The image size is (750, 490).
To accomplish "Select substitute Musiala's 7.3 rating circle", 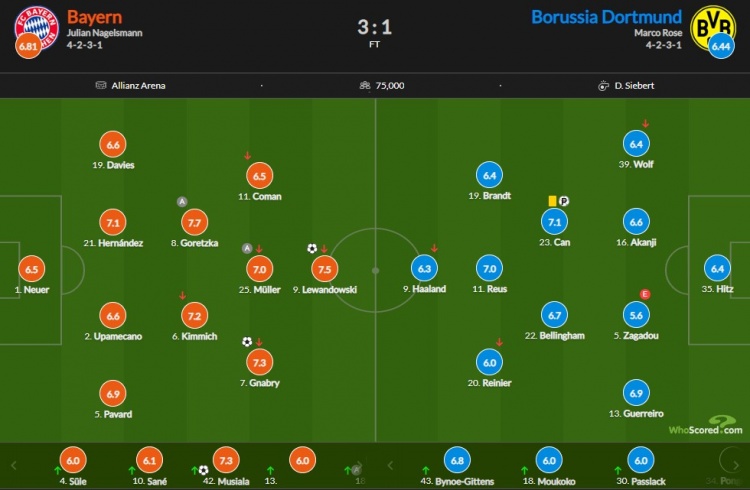I will [x=226, y=460].
